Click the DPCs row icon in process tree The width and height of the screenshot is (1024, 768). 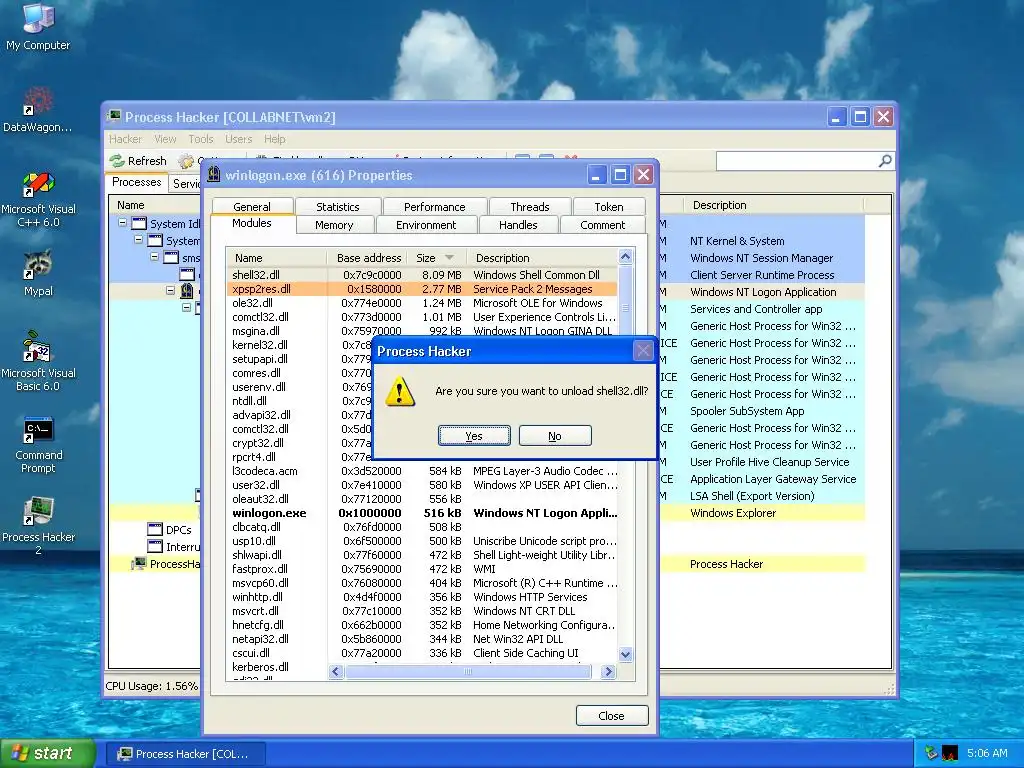[x=155, y=529]
